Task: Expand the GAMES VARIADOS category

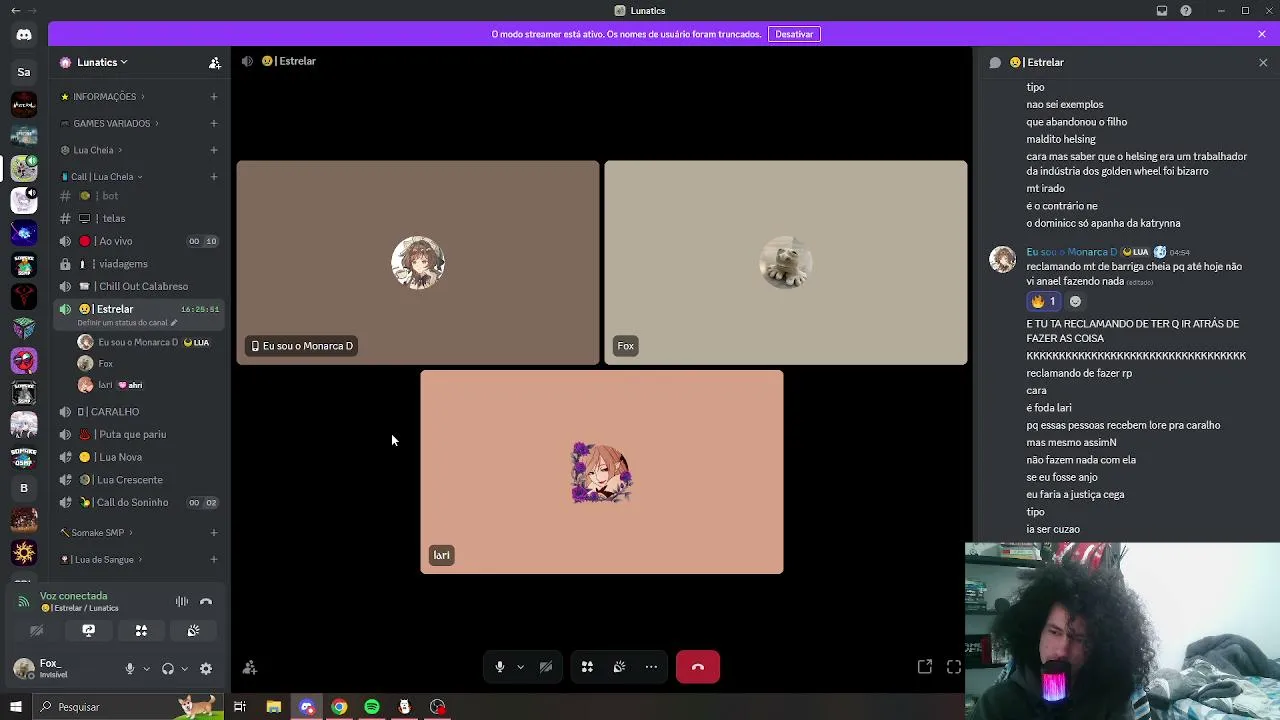Action: coord(111,123)
